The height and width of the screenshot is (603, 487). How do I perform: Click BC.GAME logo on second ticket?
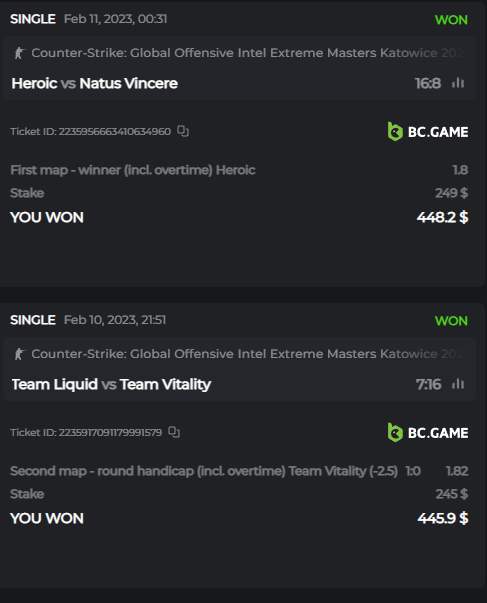[428, 433]
